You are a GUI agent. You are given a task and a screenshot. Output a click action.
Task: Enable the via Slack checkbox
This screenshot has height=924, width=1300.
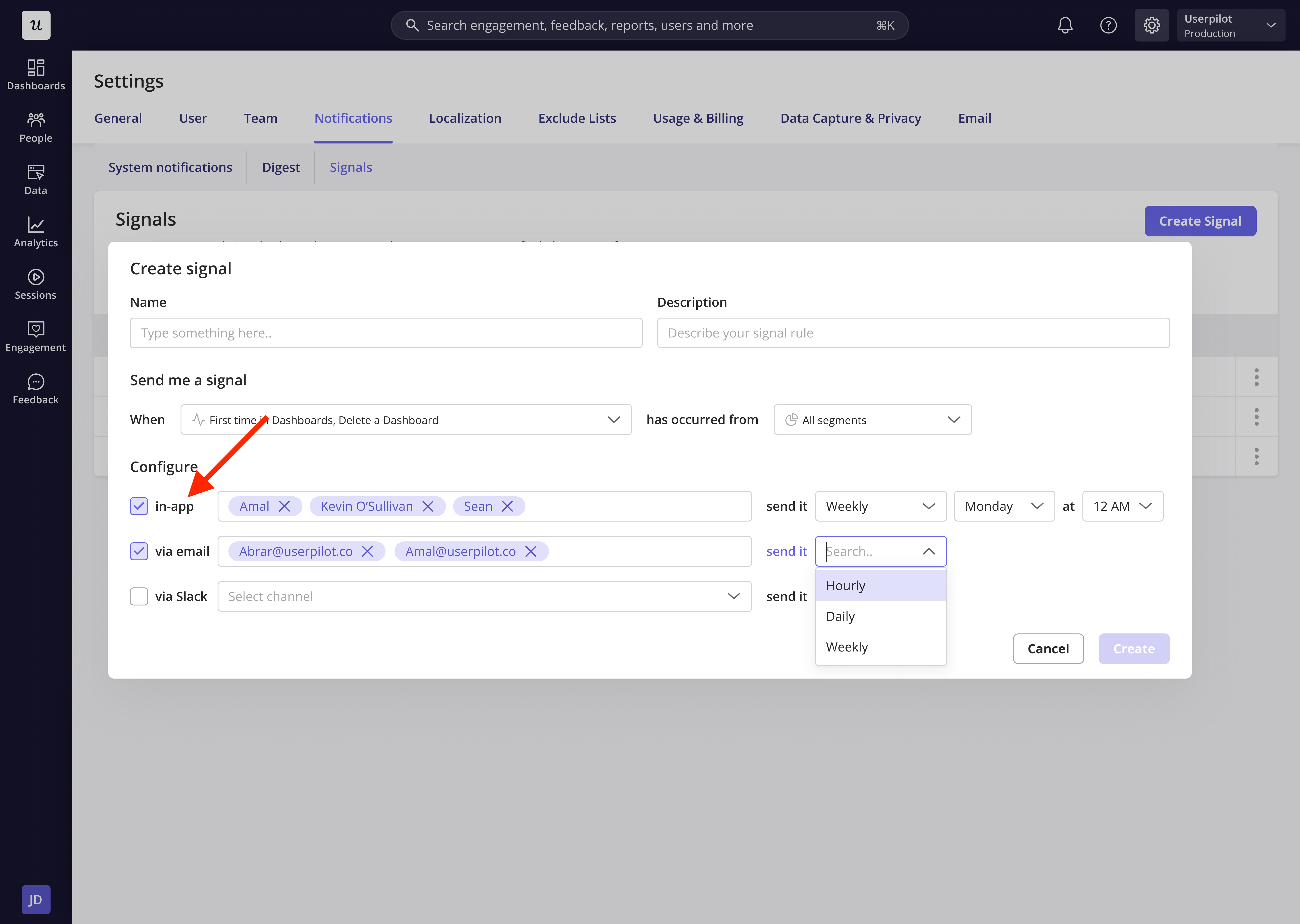[139, 596]
